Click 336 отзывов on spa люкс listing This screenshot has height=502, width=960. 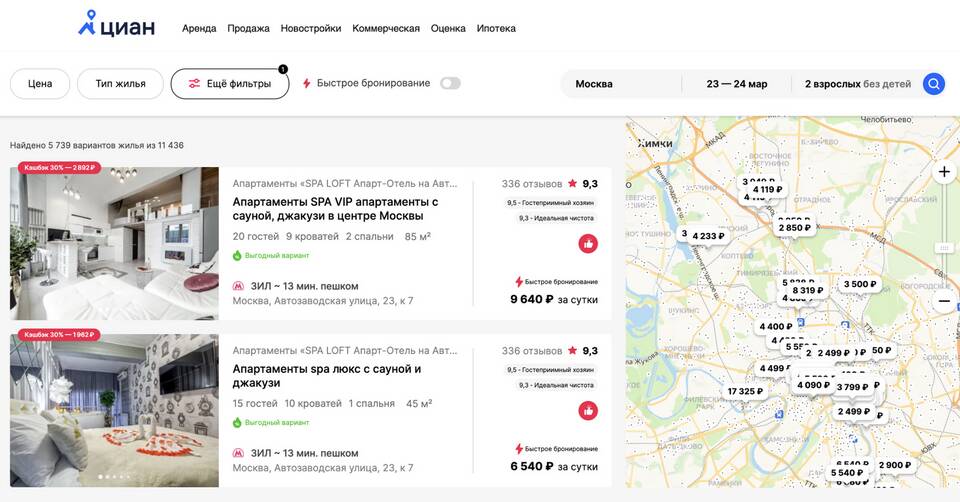[x=531, y=351]
